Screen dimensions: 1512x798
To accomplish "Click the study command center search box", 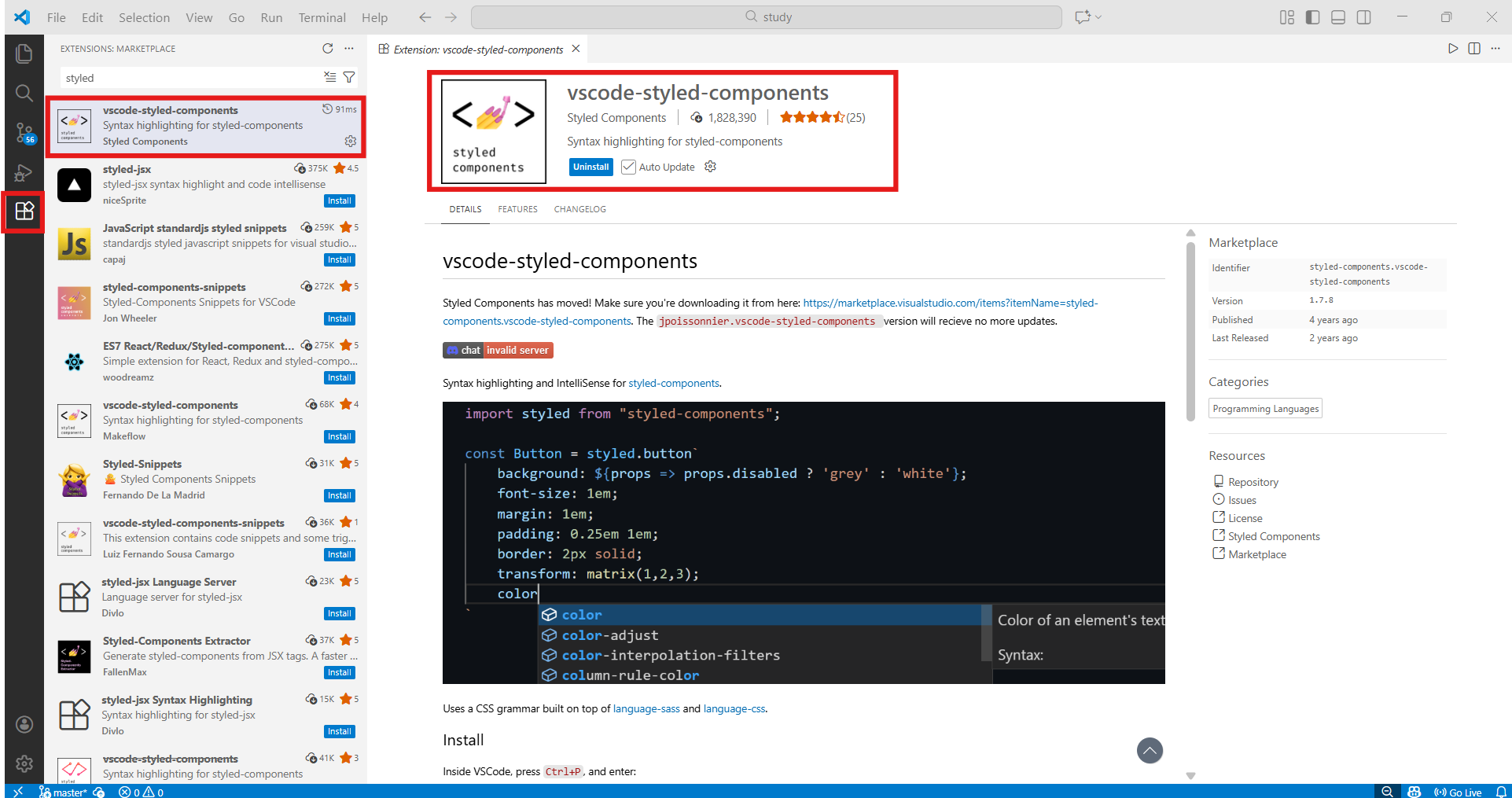I will pyautogui.click(x=767, y=17).
